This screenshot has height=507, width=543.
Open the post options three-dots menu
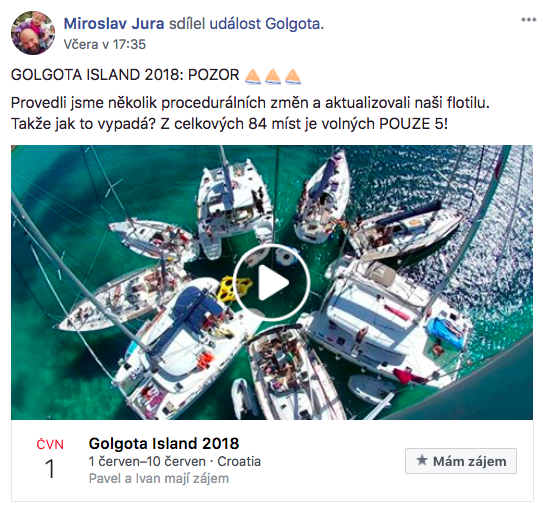click(x=528, y=20)
